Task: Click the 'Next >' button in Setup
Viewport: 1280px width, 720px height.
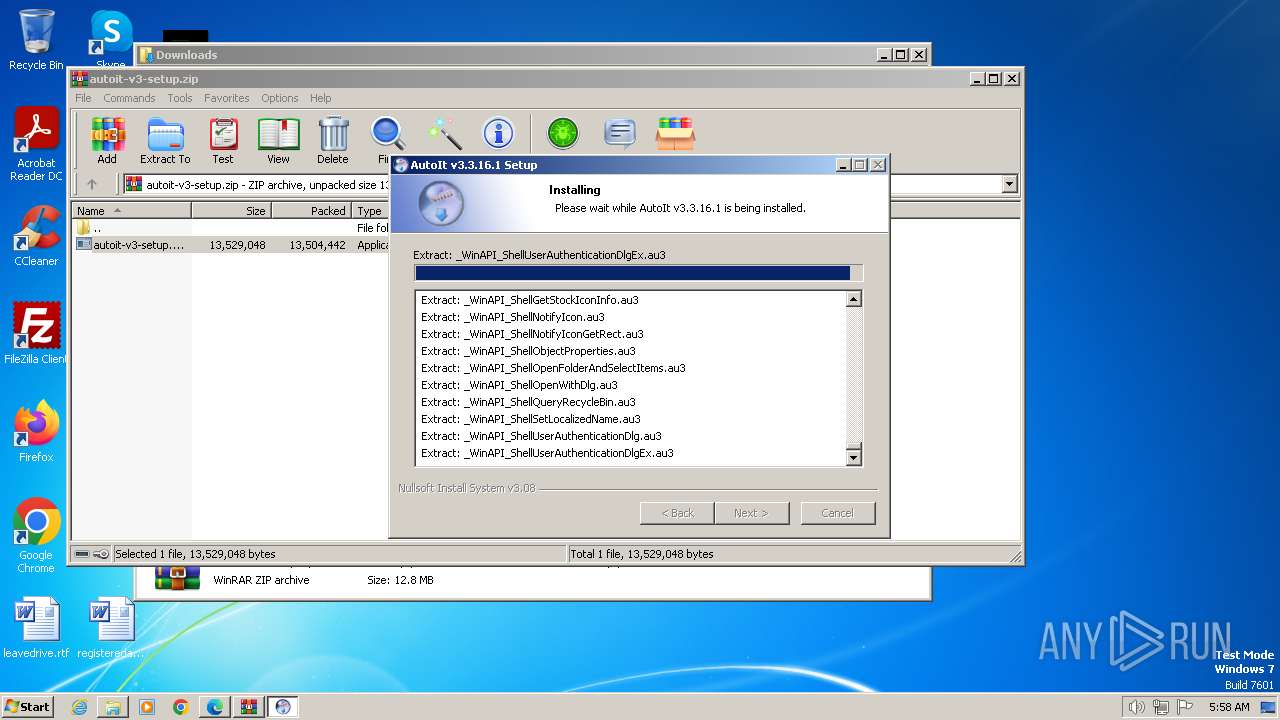Action: (x=752, y=513)
